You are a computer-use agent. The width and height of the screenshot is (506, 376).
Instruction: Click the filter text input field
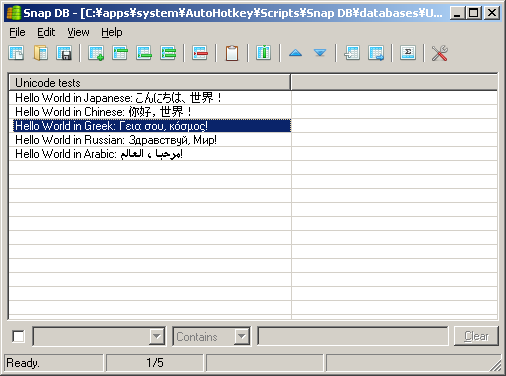click(x=353, y=336)
